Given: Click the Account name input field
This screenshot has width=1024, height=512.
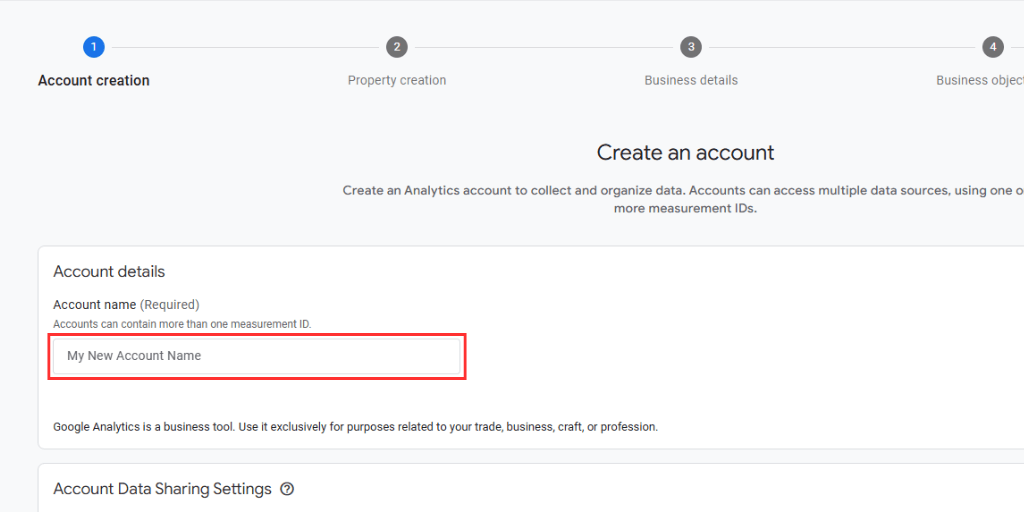Looking at the screenshot, I should 257,356.
